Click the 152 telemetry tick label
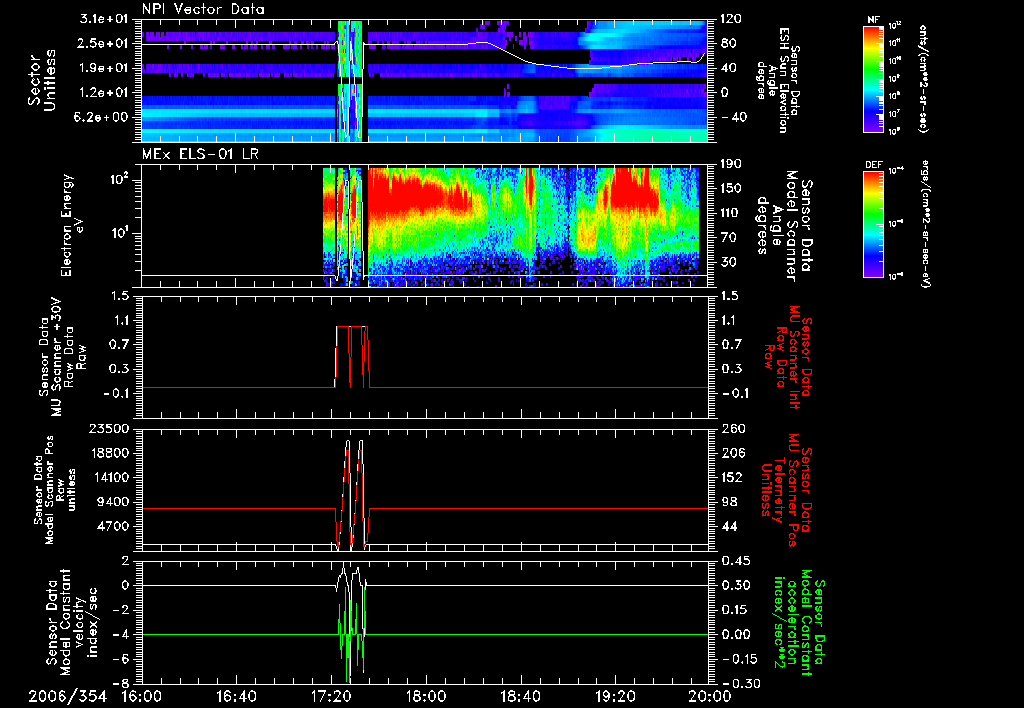Image resolution: width=1024 pixels, height=708 pixels. (x=731, y=477)
